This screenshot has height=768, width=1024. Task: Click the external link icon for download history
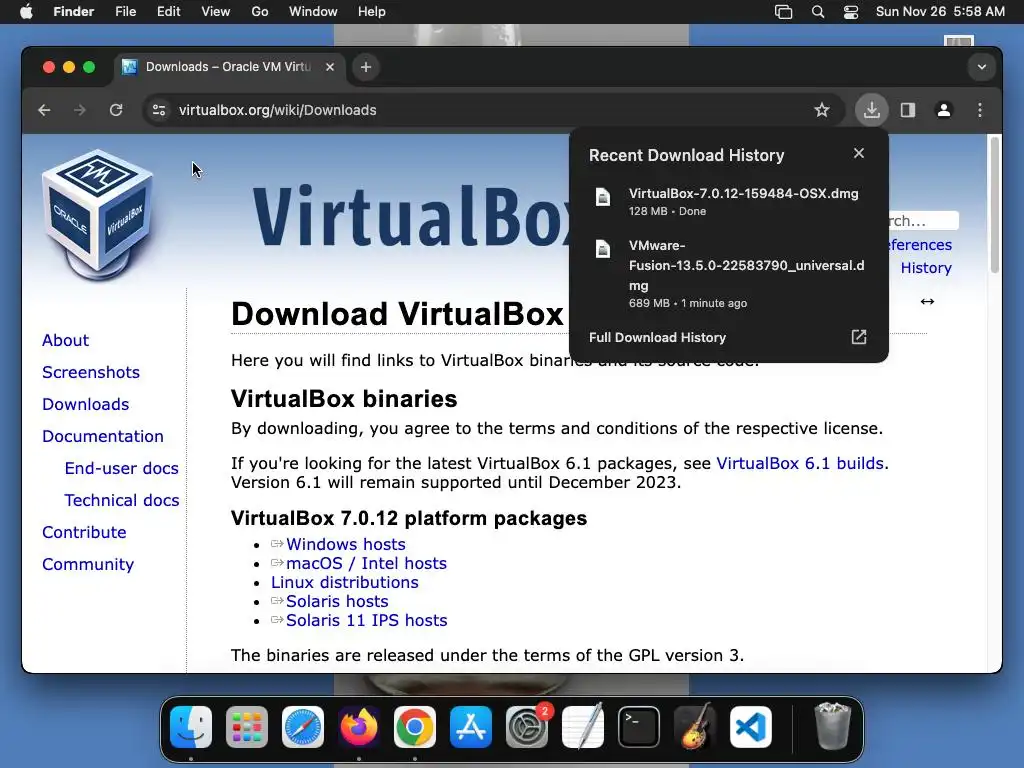859,337
